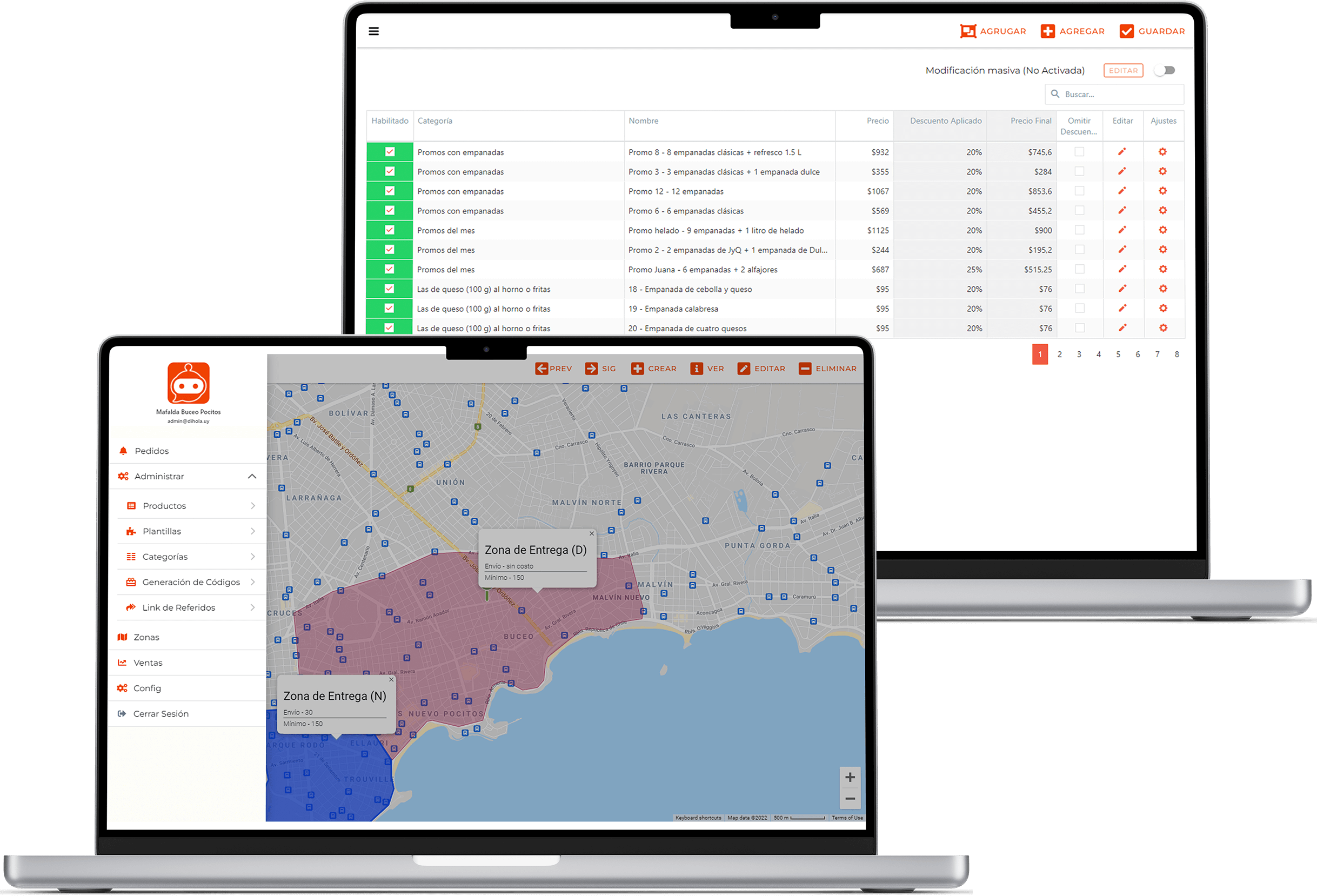Image resolution: width=1317 pixels, height=896 pixels.
Task: Click the AGRUGAR group icon button
Action: (x=968, y=31)
